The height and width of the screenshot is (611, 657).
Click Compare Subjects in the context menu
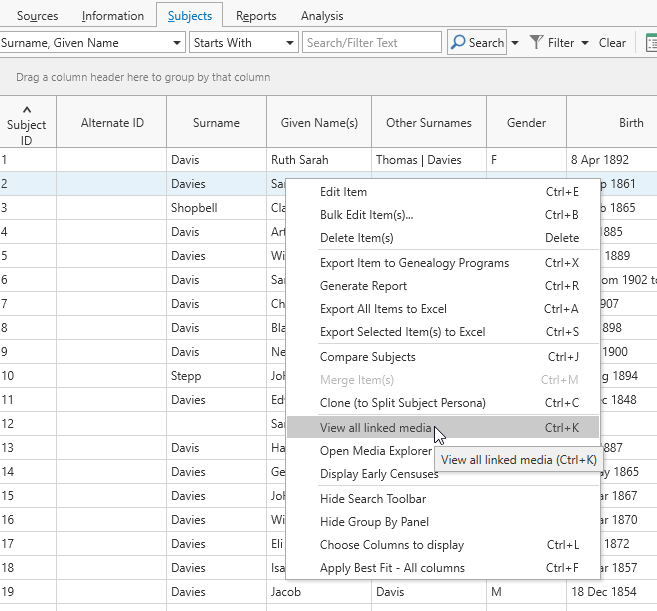(367, 357)
